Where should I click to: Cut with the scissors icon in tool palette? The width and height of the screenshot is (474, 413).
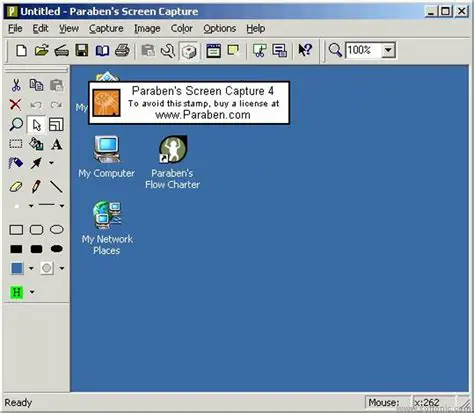(x=16, y=85)
